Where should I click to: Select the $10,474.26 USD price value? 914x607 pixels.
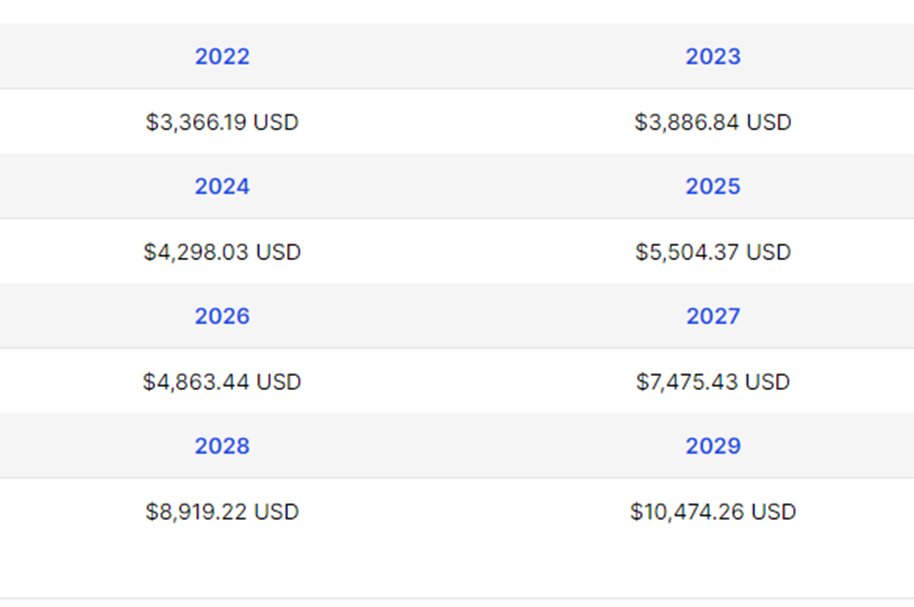[x=713, y=512]
